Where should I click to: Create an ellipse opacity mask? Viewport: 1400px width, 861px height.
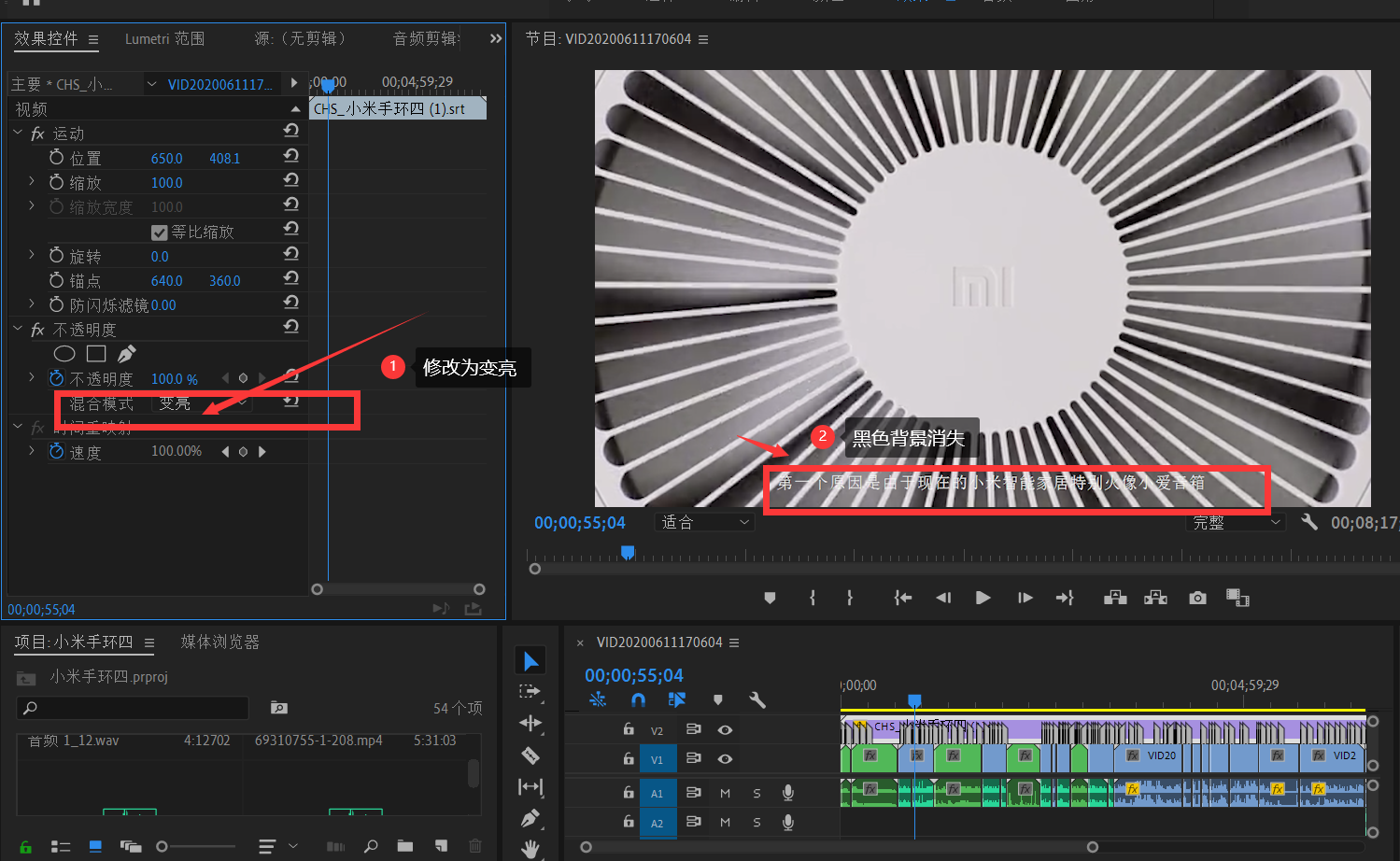click(64, 354)
